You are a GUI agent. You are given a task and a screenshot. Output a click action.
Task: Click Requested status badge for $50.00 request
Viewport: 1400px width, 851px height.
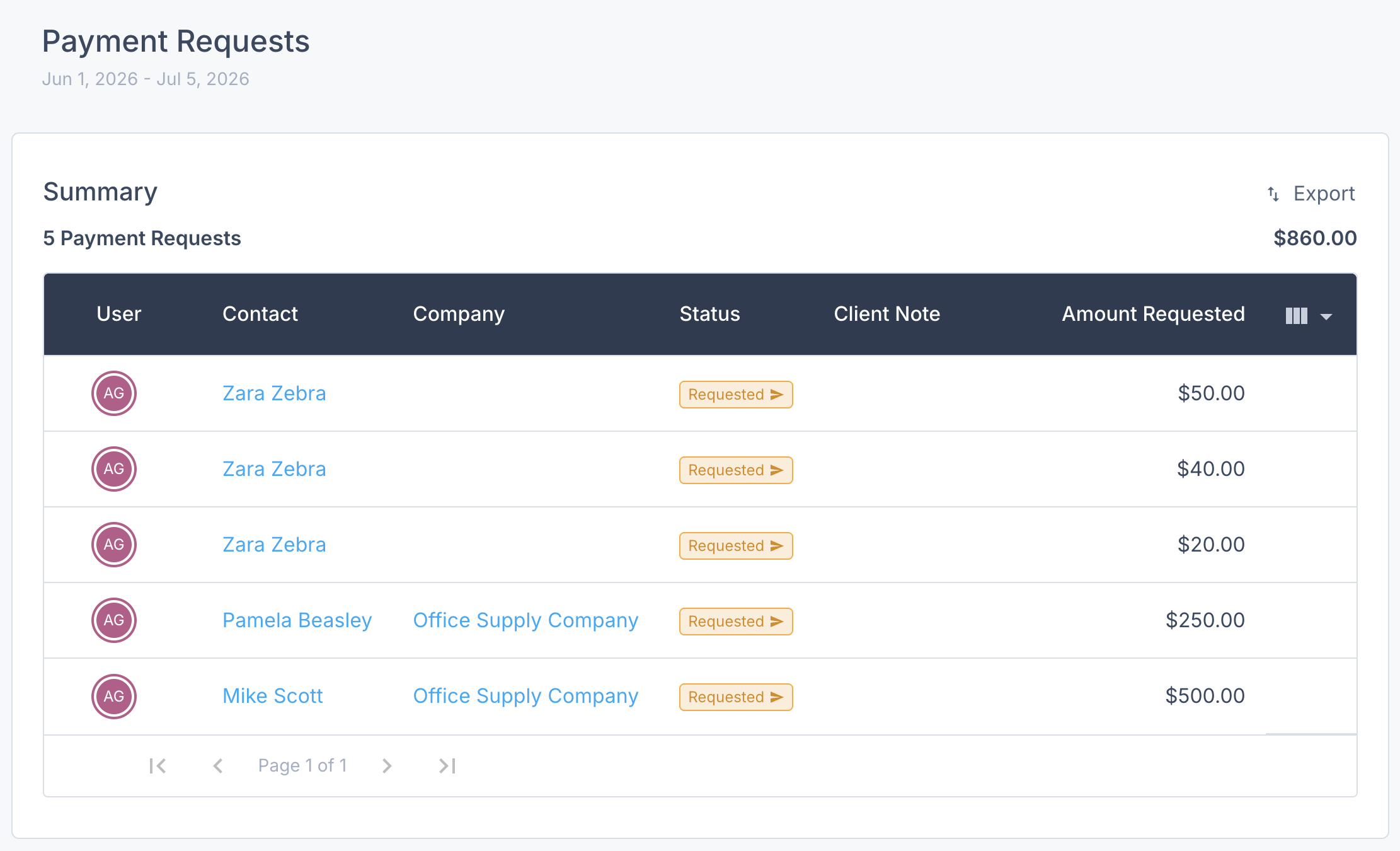point(736,395)
